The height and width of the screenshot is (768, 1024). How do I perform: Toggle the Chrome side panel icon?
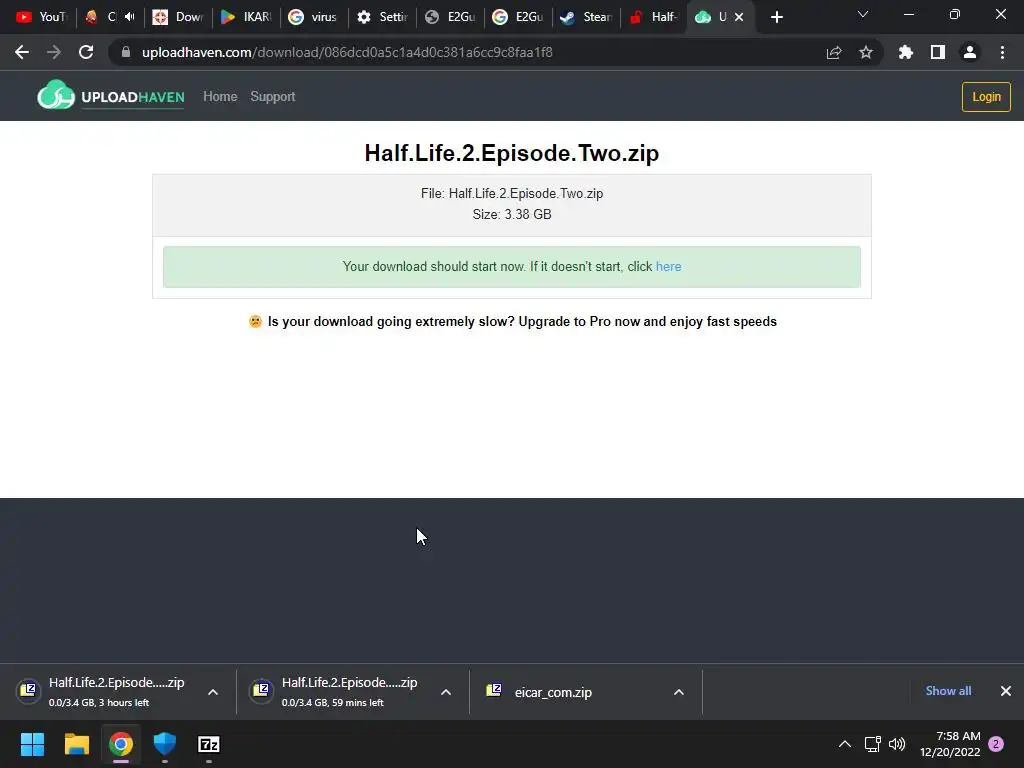[x=938, y=52]
